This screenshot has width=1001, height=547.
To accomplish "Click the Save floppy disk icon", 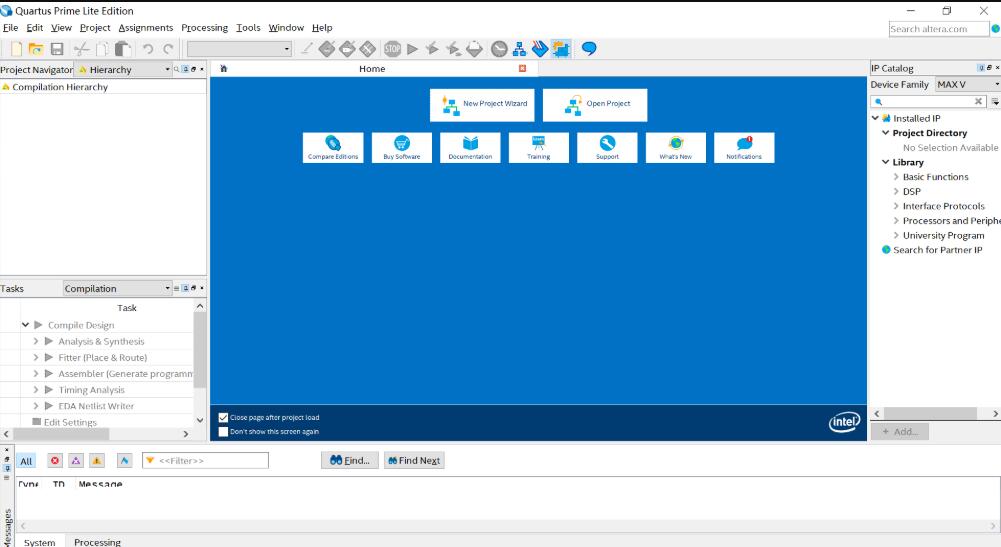I will (x=57, y=49).
